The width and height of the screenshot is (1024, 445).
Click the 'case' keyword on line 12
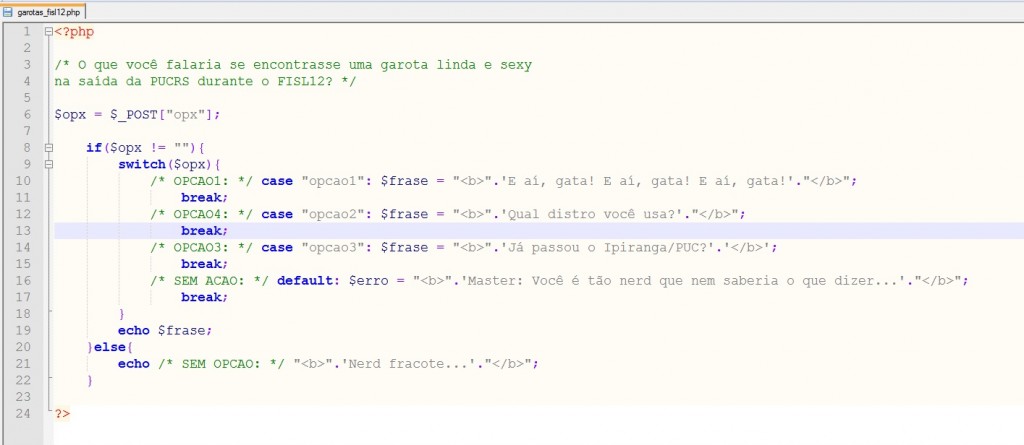(x=277, y=214)
